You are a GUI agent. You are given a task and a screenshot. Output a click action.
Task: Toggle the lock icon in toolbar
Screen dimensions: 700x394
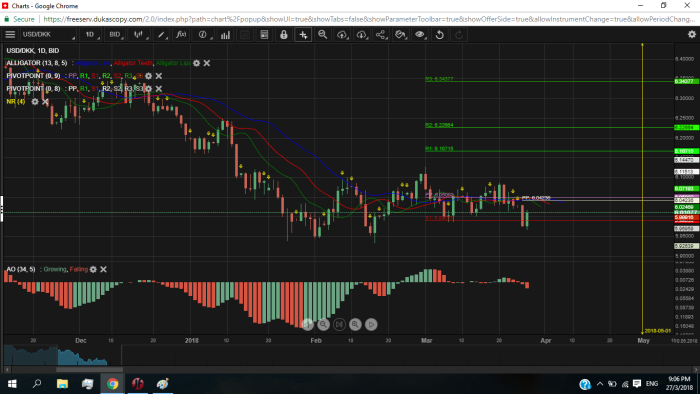(x=283, y=34)
